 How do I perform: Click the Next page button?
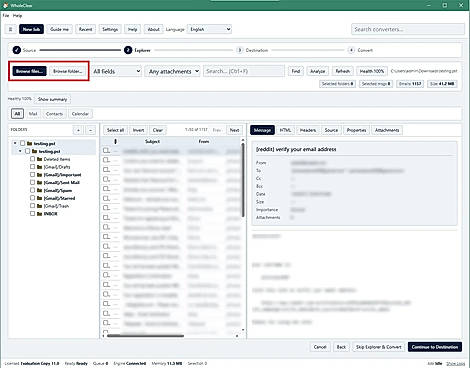click(x=234, y=130)
